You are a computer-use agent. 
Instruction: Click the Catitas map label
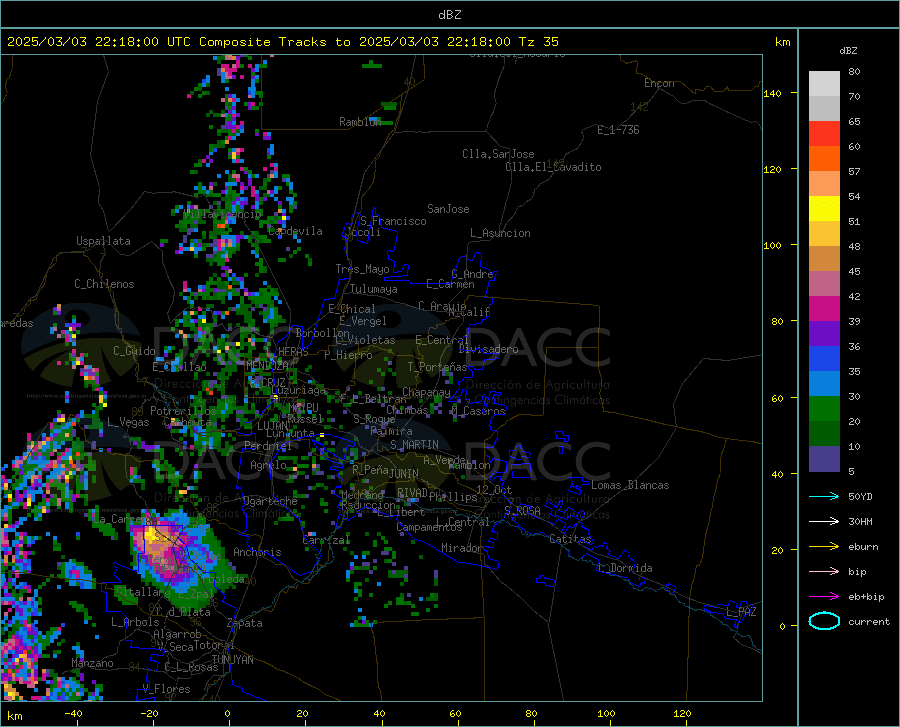(x=570, y=539)
